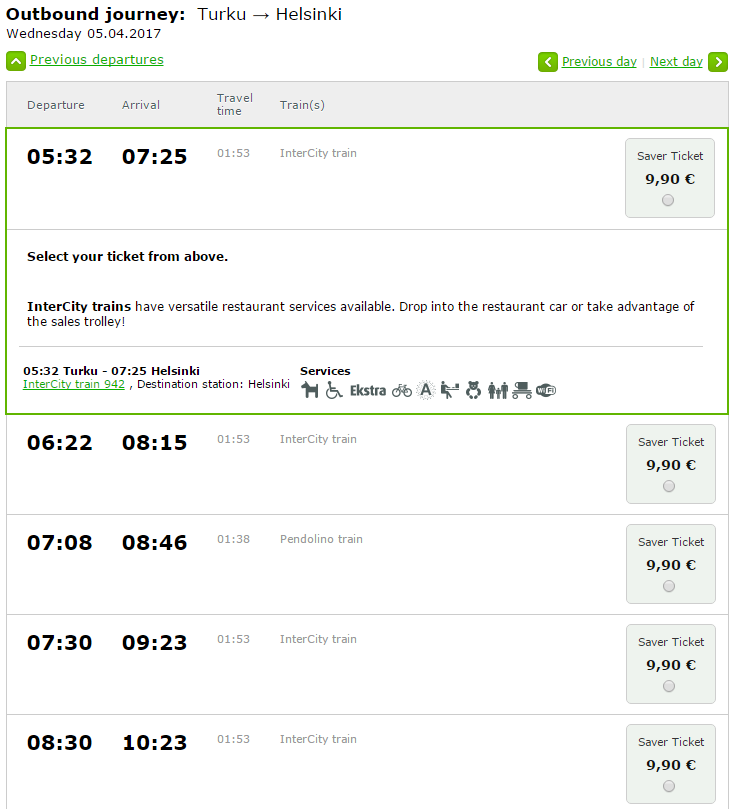
Task: Click the green right arrow for next day
Action: [718, 62]
